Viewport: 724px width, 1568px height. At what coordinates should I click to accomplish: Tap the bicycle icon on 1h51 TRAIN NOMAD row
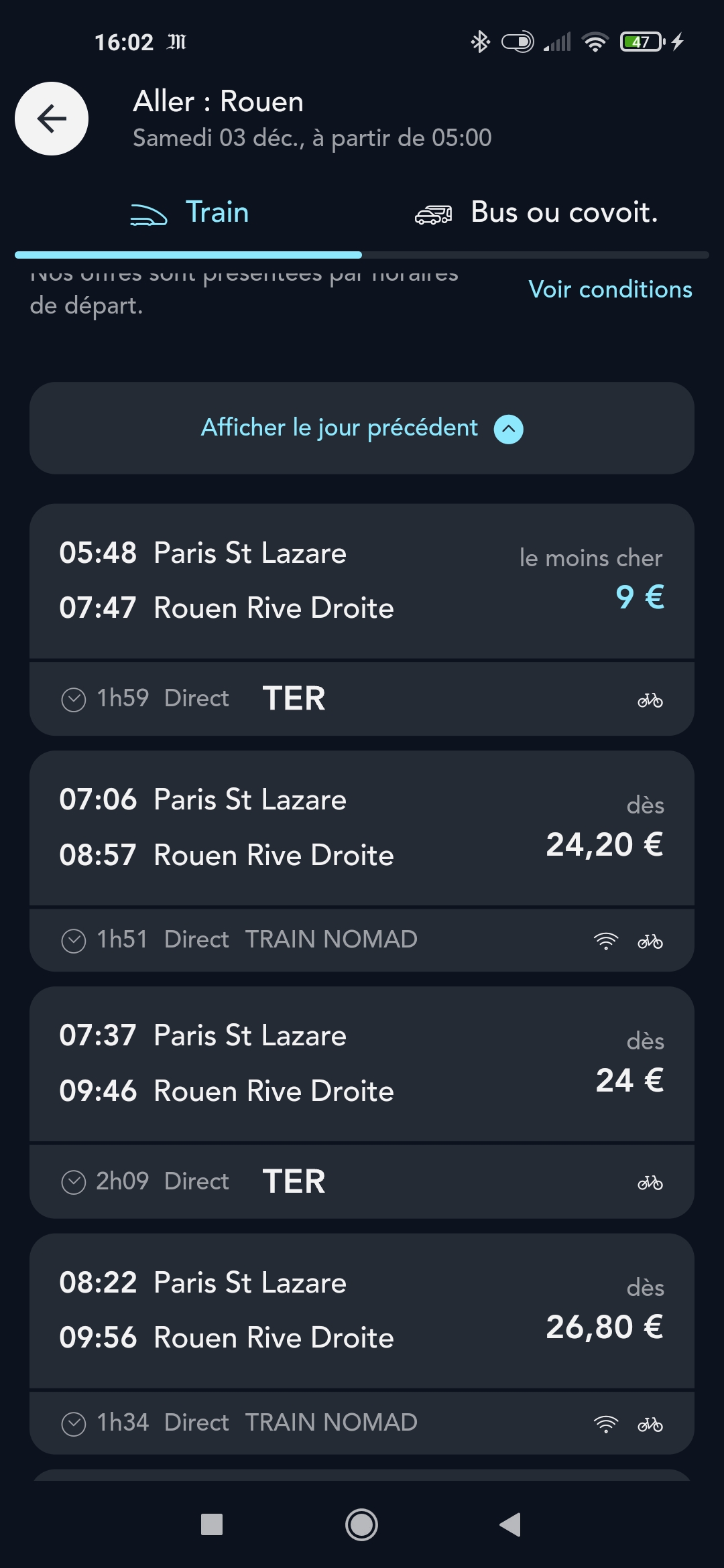650,941
